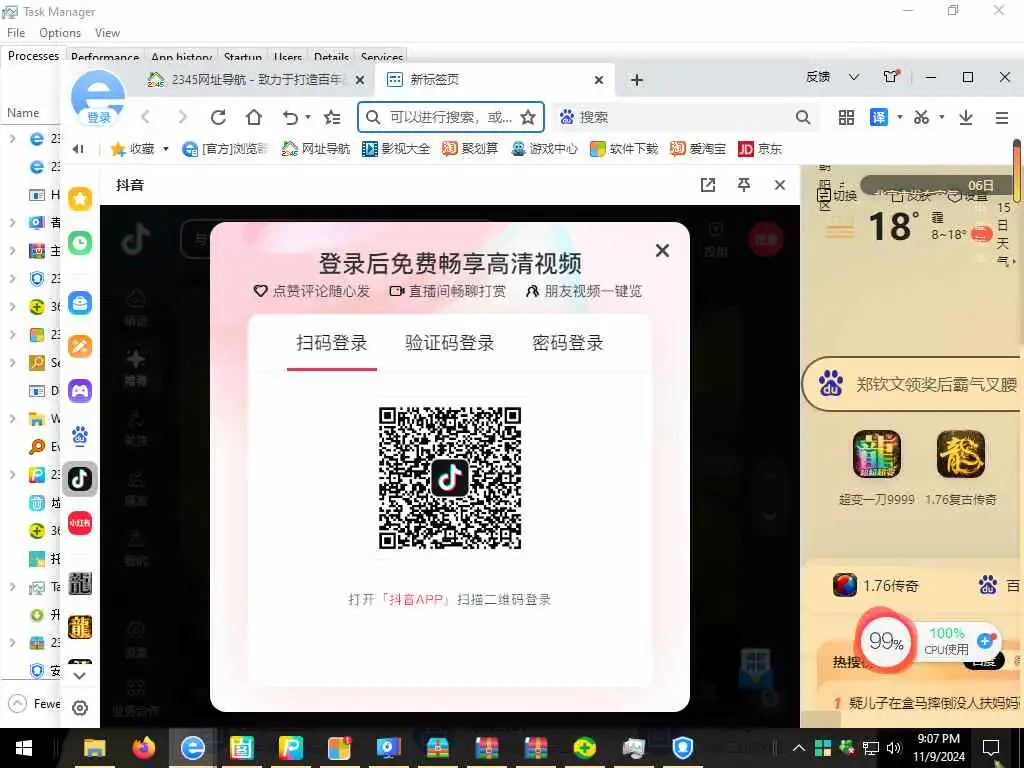The image size is (1024, 768).
Task: Collapse Task Manager with Fewer details arrow
Action: coord(18,703)
